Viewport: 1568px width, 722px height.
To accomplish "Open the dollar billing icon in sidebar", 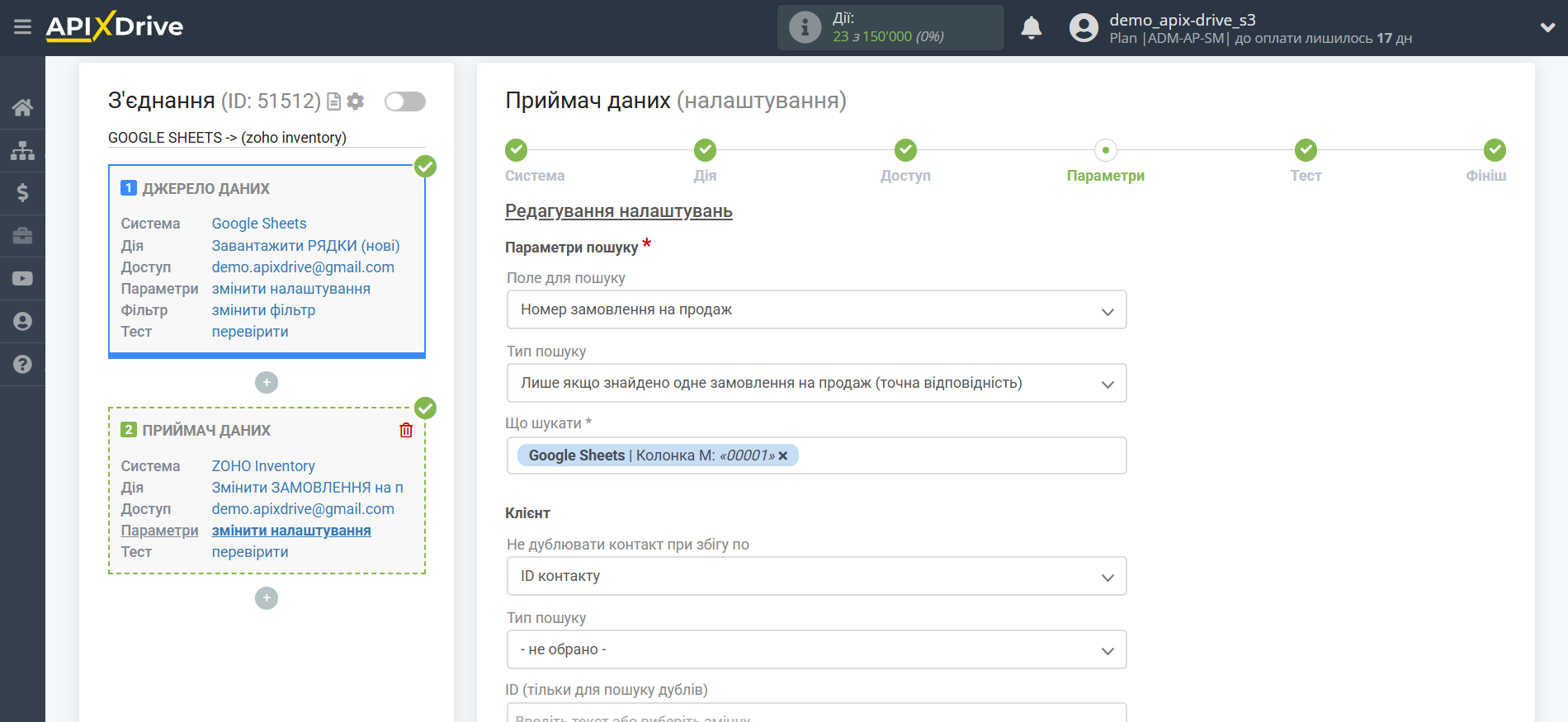I will [22, 193].
